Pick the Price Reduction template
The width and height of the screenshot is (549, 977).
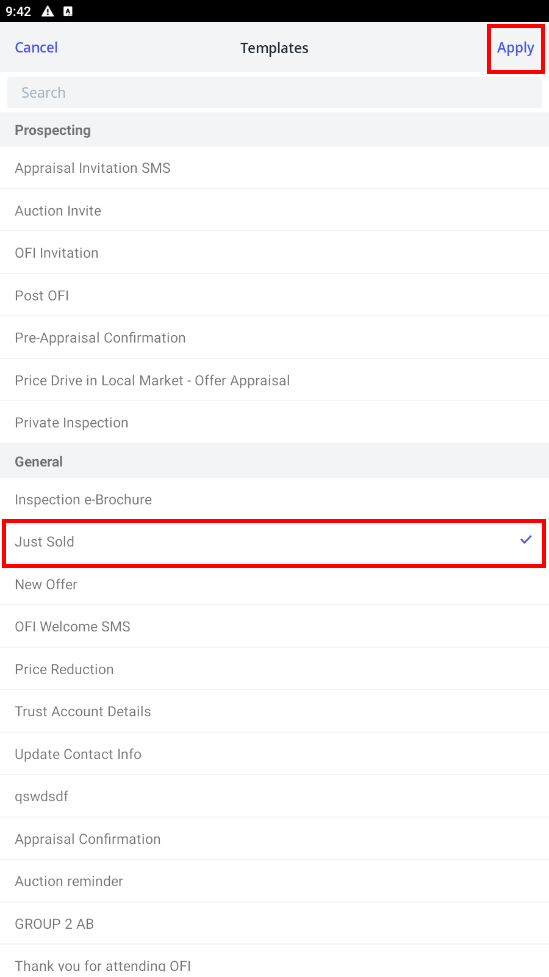click(274, 669)
